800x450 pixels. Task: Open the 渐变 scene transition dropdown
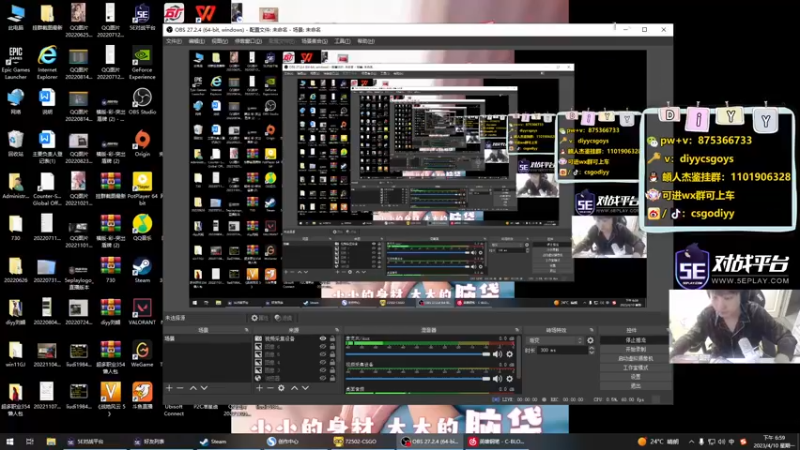point(555,340)
